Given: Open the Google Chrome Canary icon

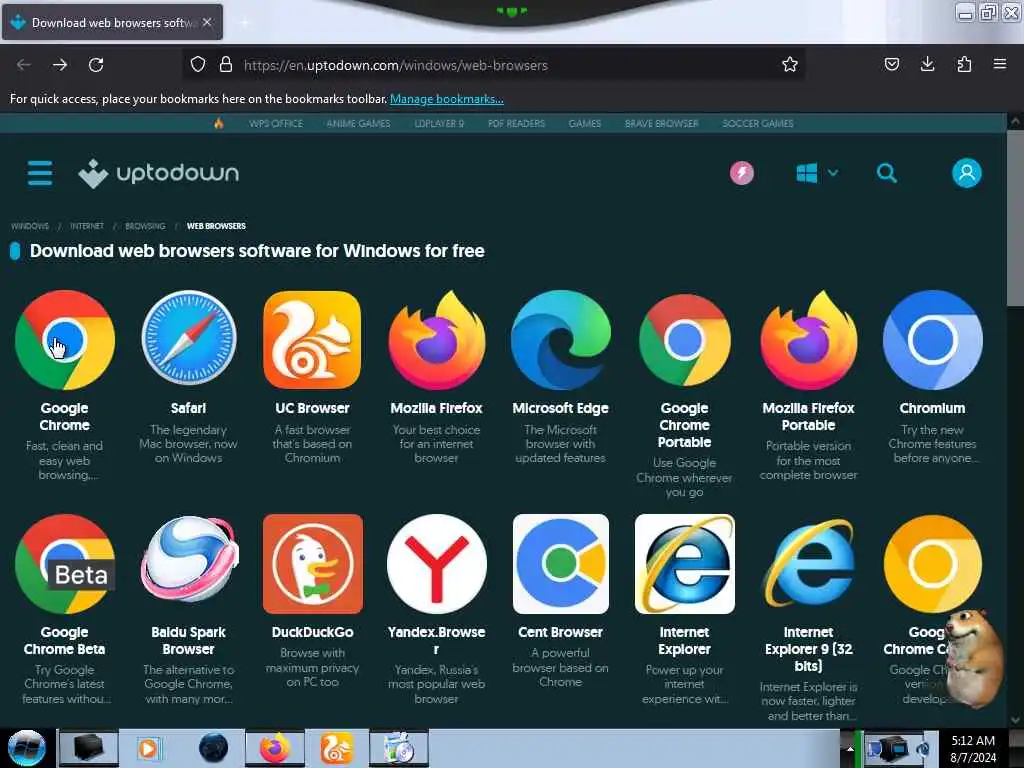Looking at the screenshot, I should coord(932,564).
